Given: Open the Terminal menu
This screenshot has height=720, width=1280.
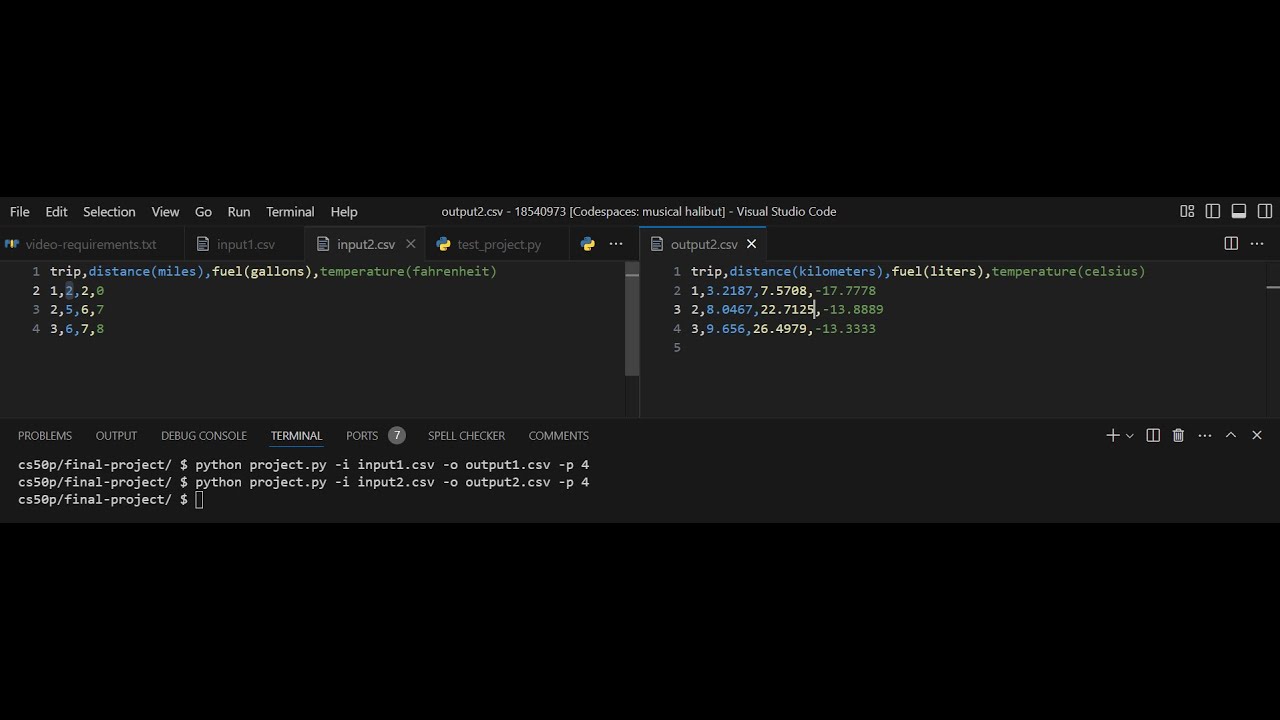Looking at the screenshot, I should point(290,211).
